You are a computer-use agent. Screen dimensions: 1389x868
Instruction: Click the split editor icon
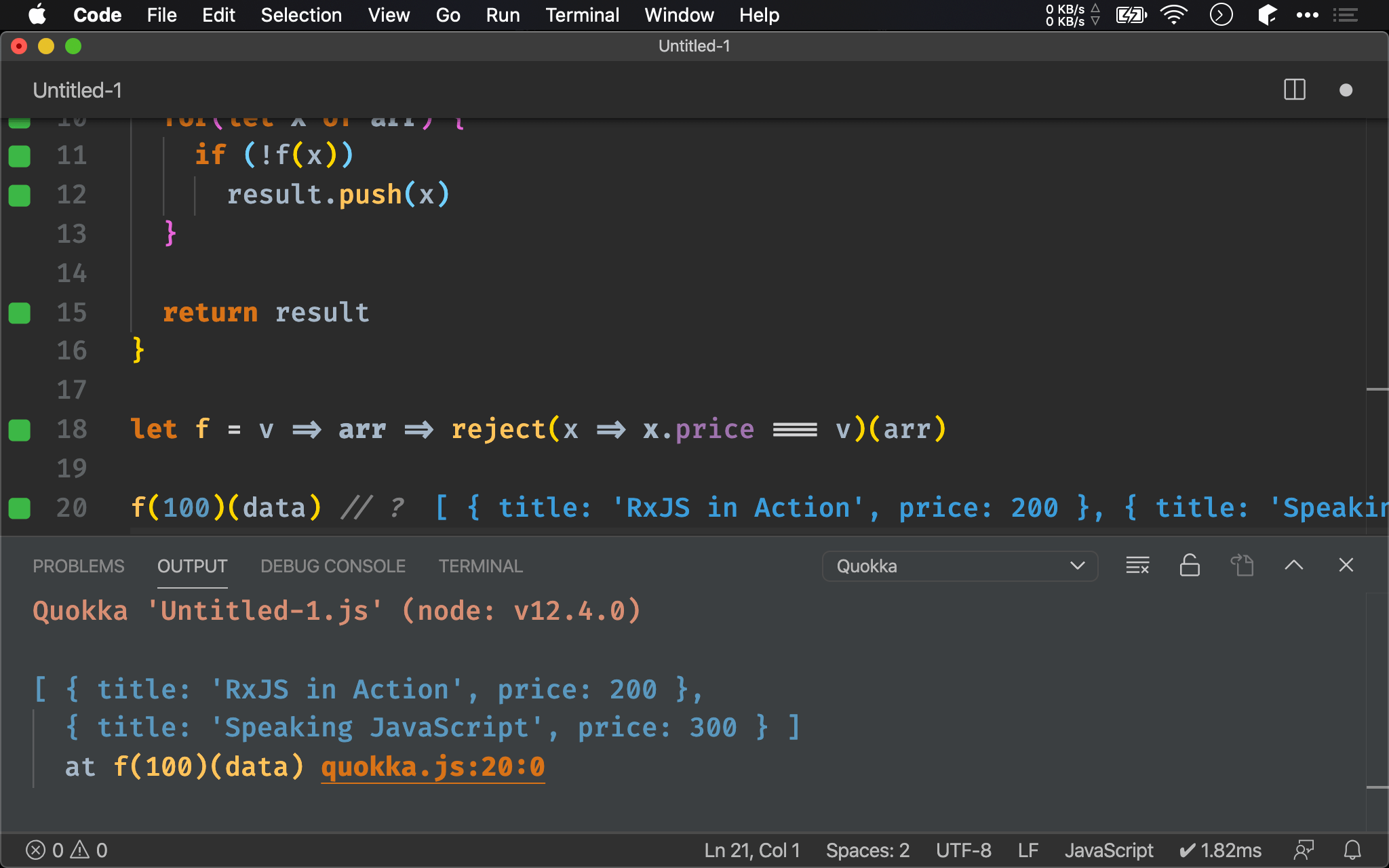[x=1294, y=90]
